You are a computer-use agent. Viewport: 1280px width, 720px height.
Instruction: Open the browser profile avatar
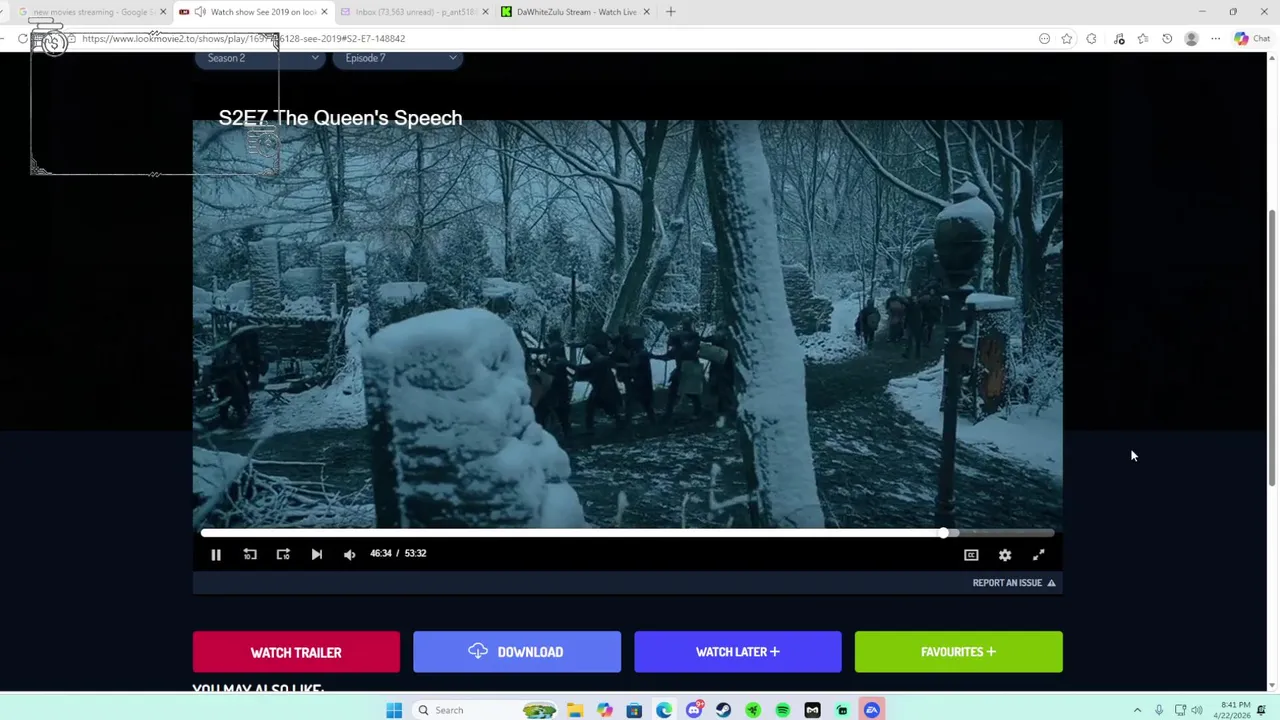click(x=1191, y=39)
